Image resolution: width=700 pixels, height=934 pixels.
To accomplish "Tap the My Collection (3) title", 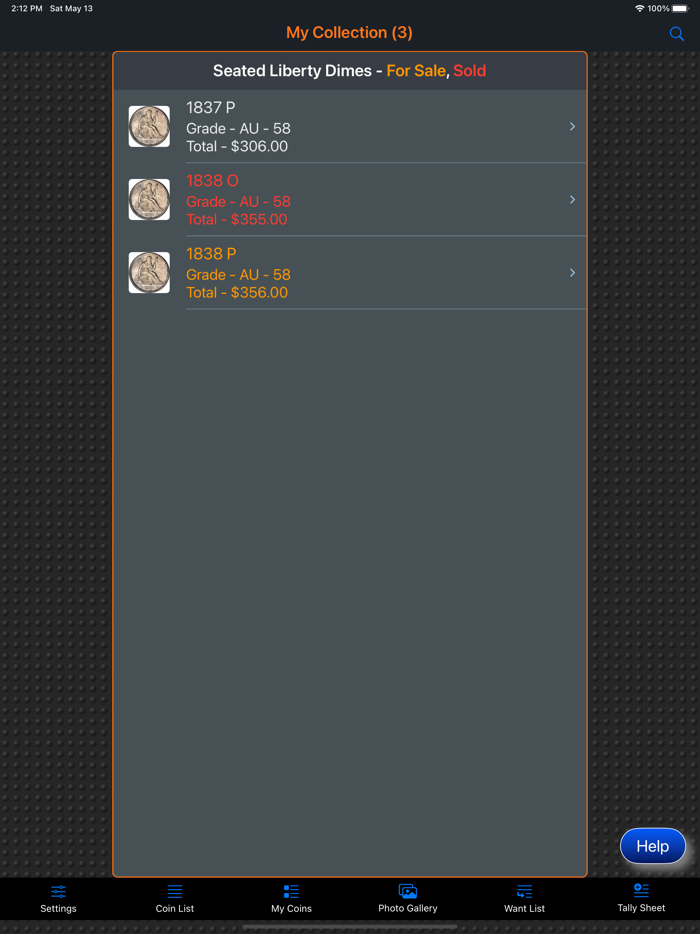I will (349, 33).
